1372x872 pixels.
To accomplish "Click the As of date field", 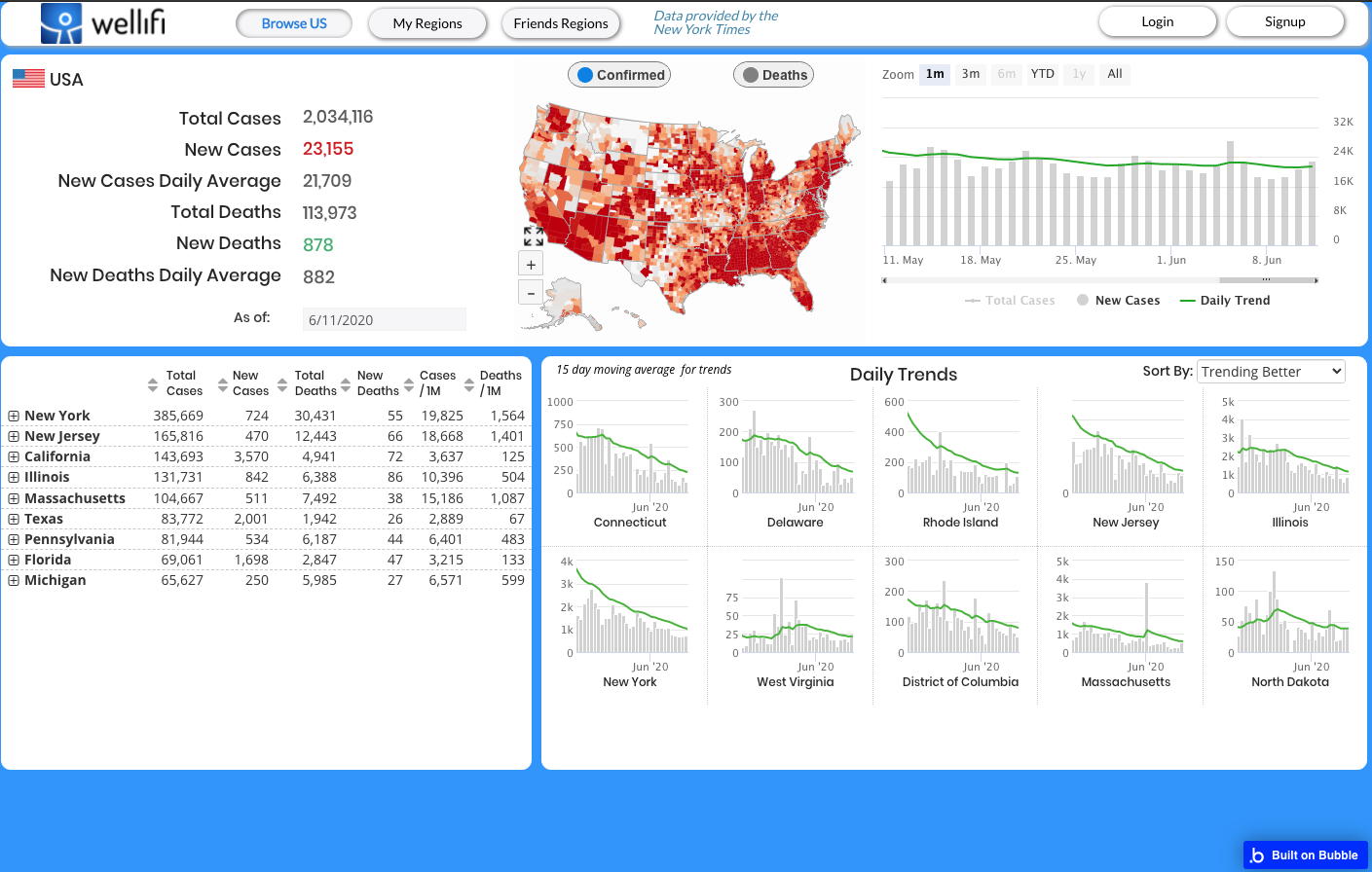I will 384,319.
